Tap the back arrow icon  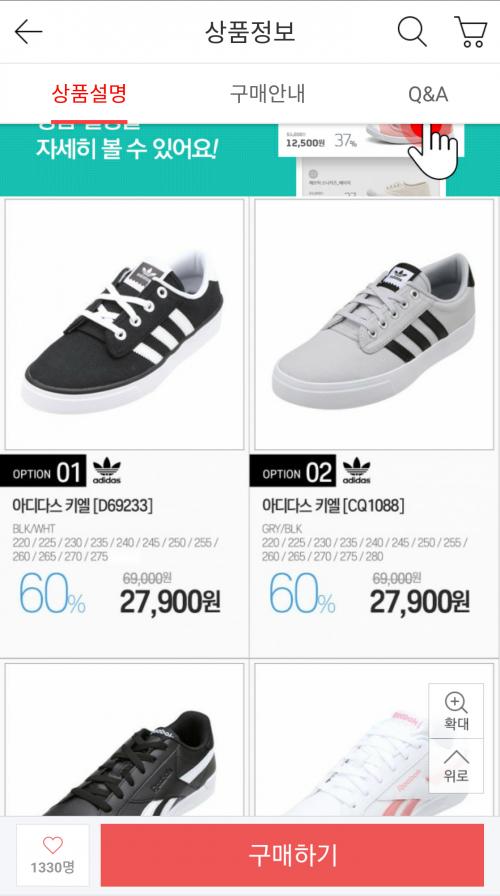pos(29,32)
